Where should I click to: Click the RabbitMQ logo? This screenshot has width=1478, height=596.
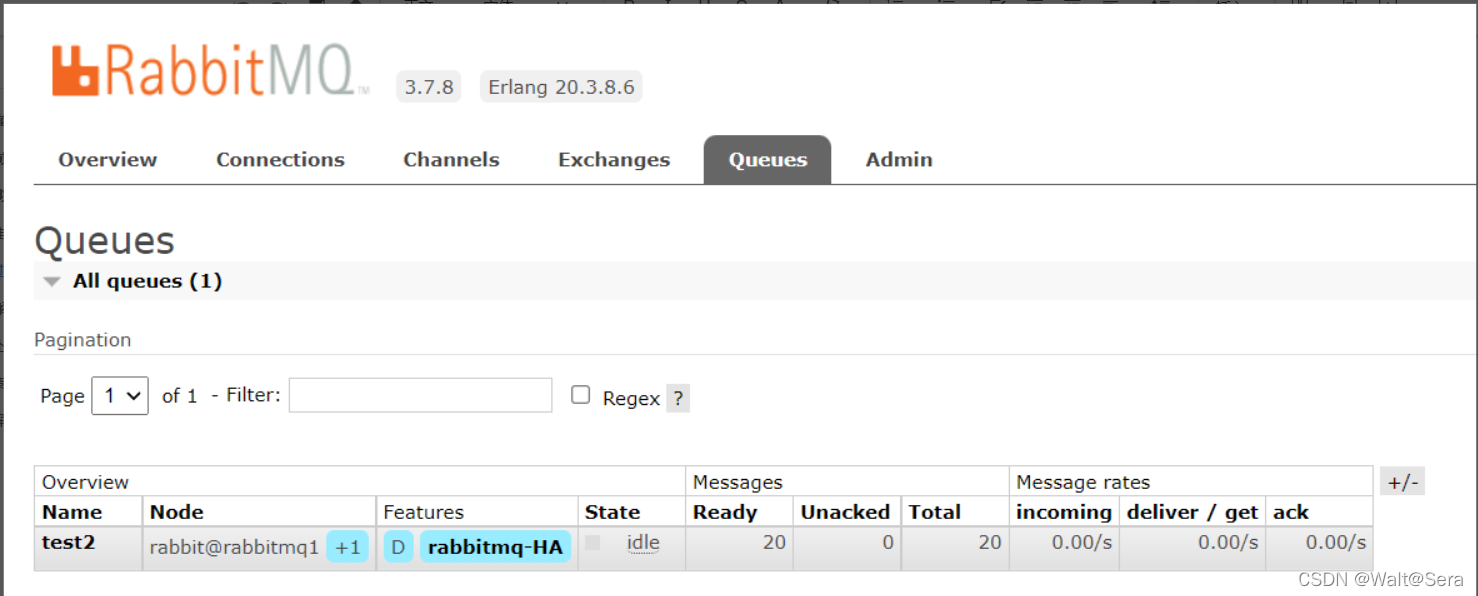coord(210,71)
